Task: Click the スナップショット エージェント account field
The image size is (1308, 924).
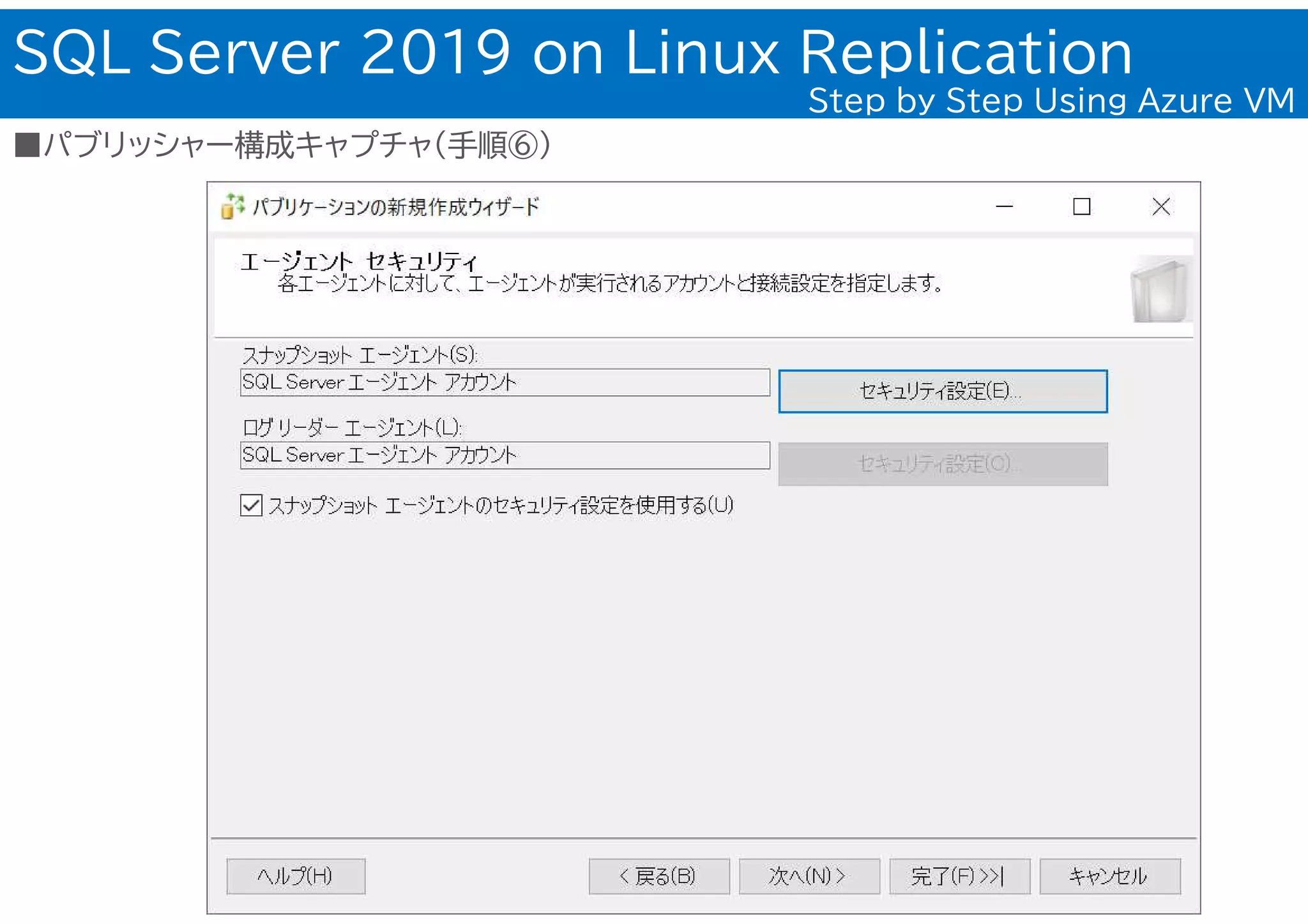Action: pos(505,382)
